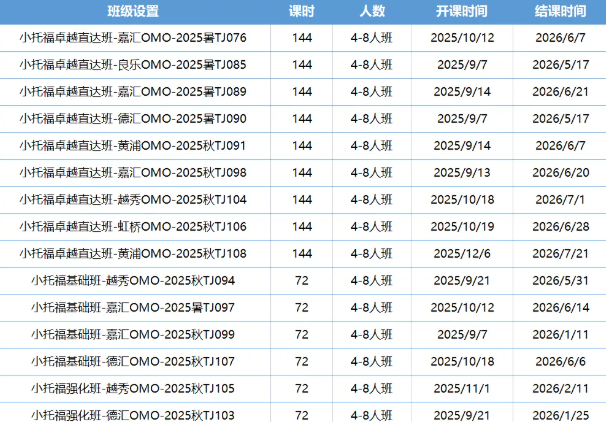
Task: Select class 小托福卓越直达班-嘉汇OMO-2025暑TJ076
Action: coord(133,37)
